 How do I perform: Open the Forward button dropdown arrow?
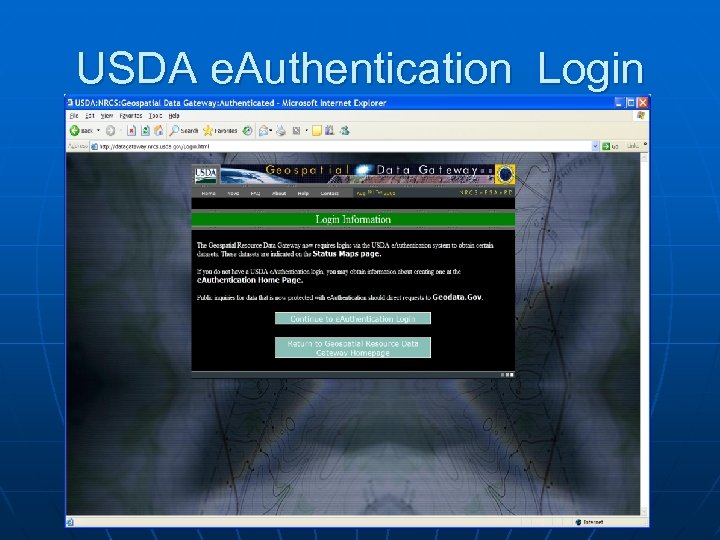click(x=120, y=131)
